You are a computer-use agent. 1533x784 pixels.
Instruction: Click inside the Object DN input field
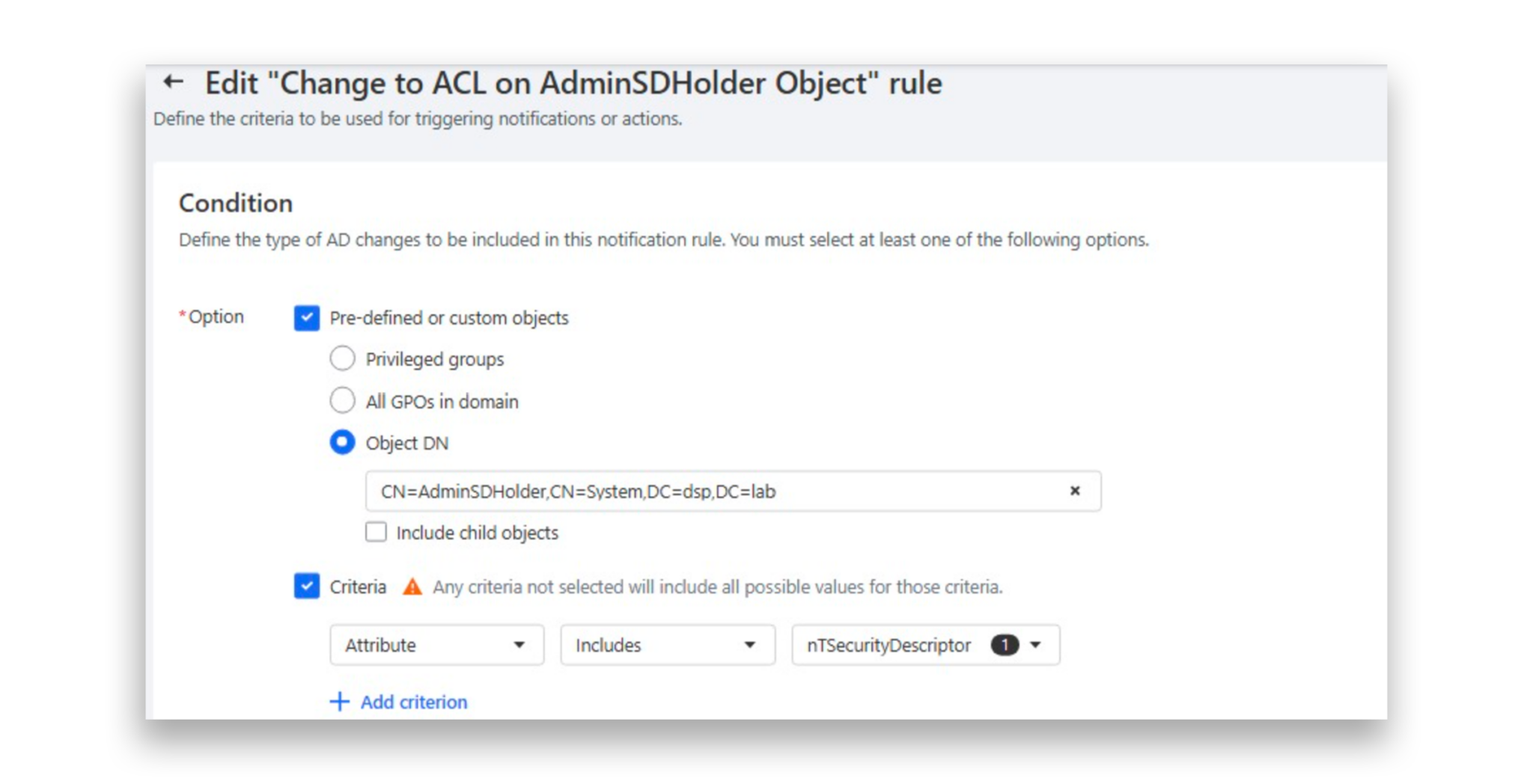(674, 491)
